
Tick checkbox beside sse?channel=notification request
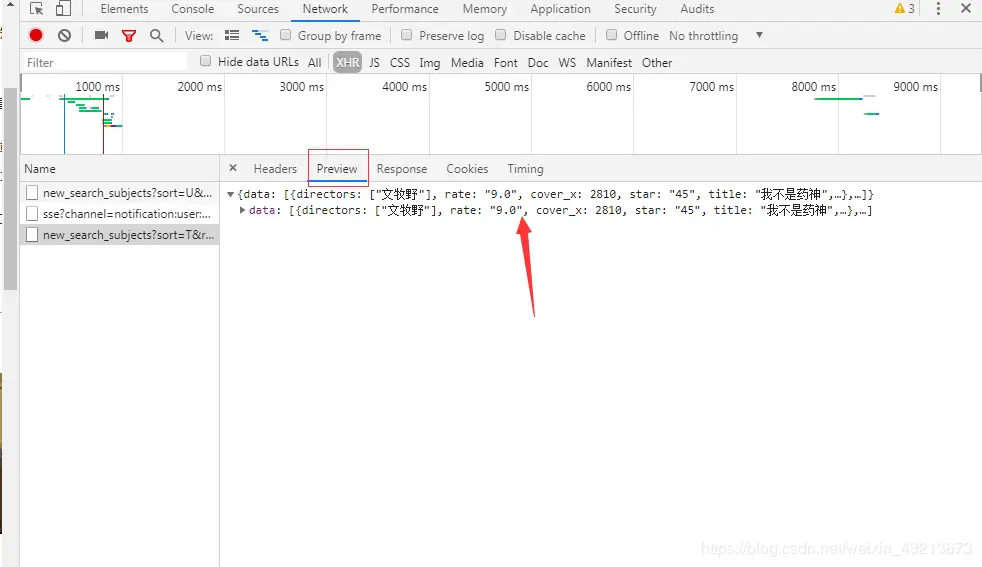coord(32,214)
